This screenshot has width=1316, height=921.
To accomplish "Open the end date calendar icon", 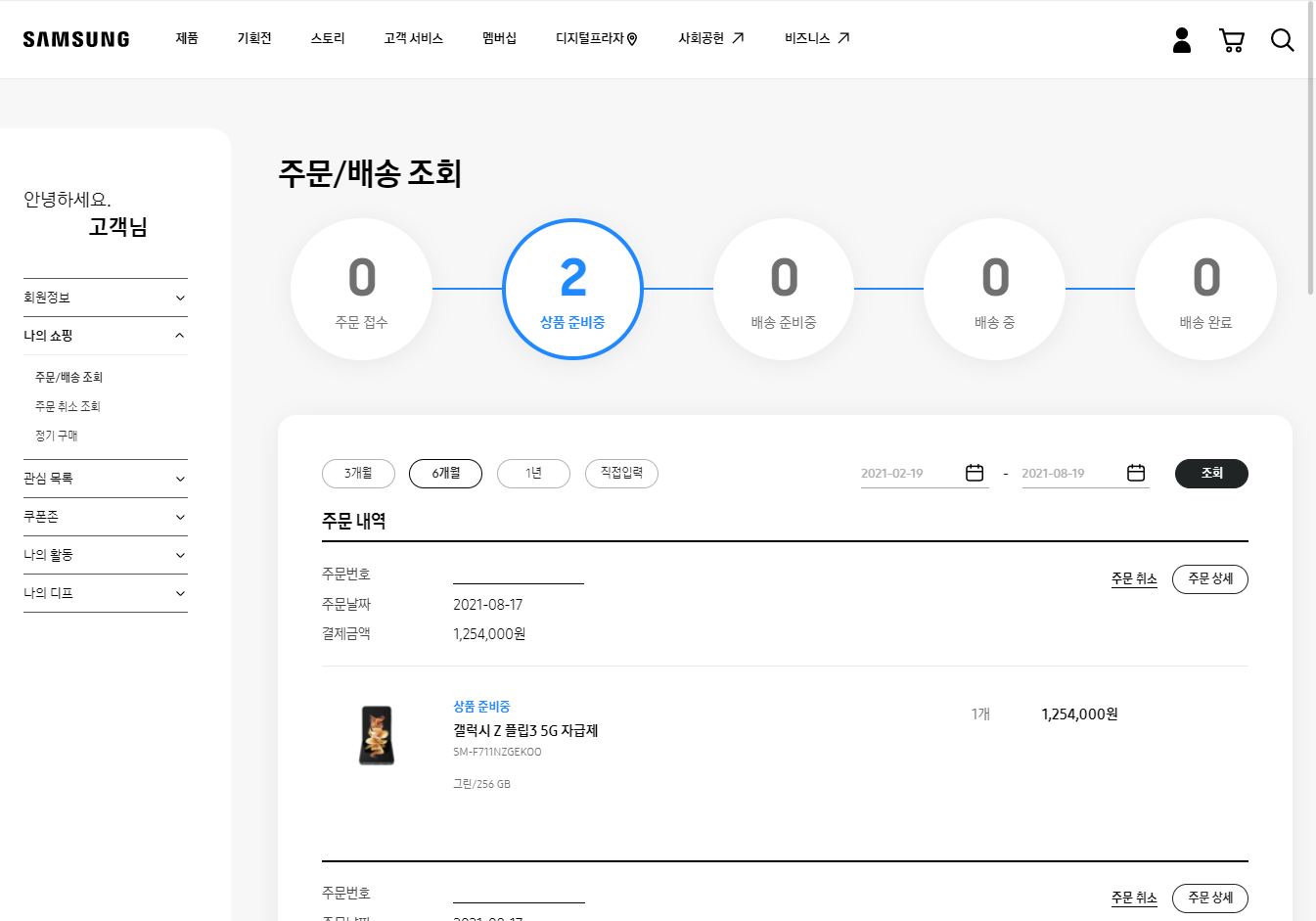I will click(x=1136, y=473).
